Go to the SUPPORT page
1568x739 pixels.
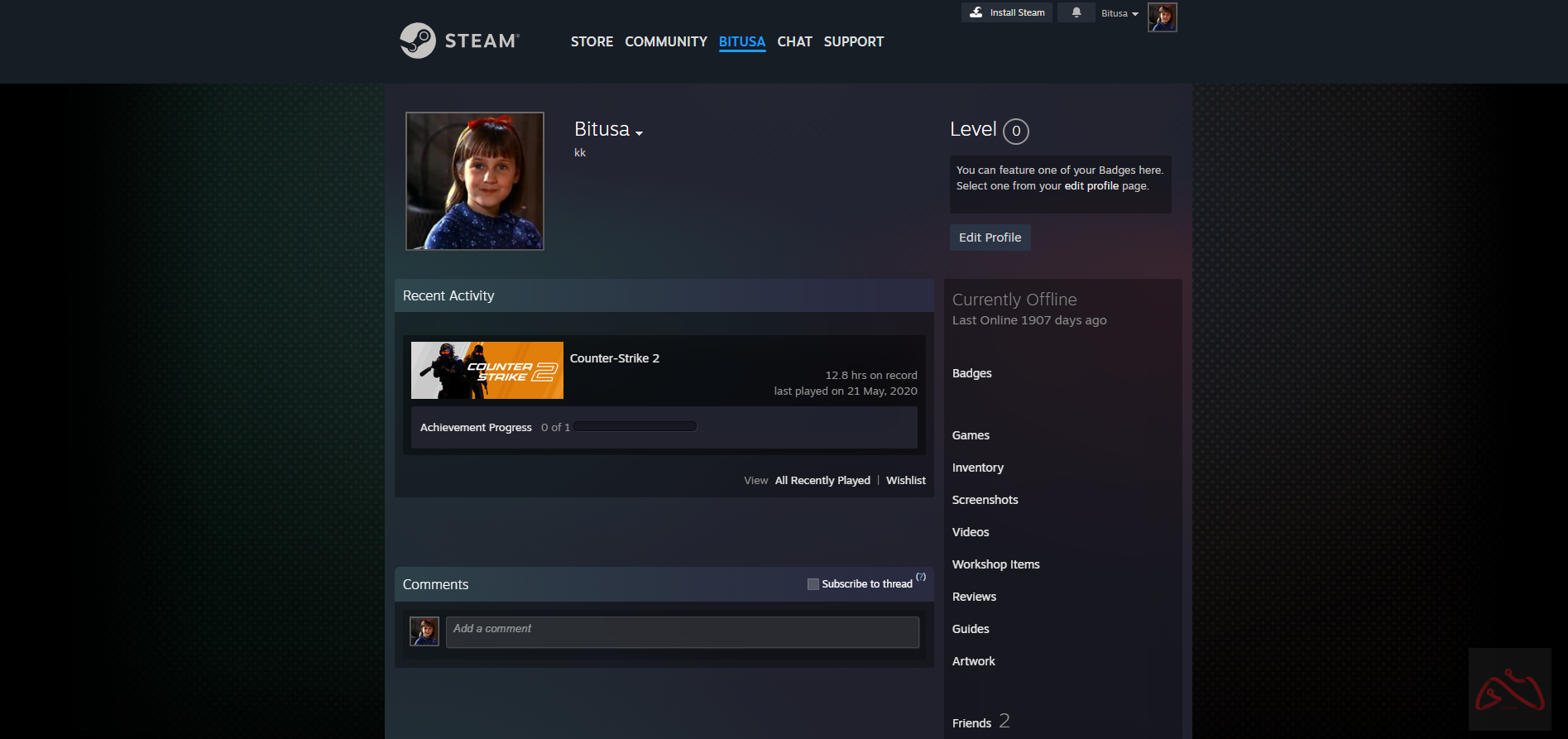point(853,41)
